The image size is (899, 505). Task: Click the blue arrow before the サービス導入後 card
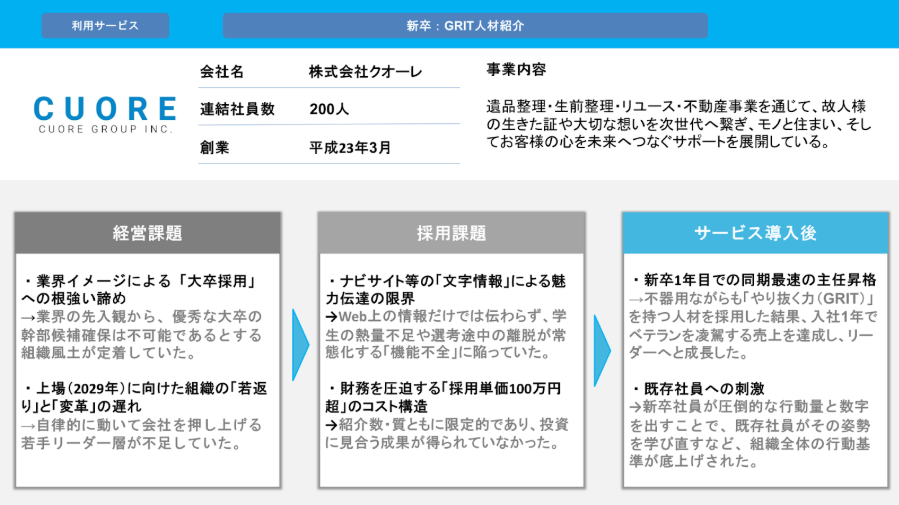[601, 345]
